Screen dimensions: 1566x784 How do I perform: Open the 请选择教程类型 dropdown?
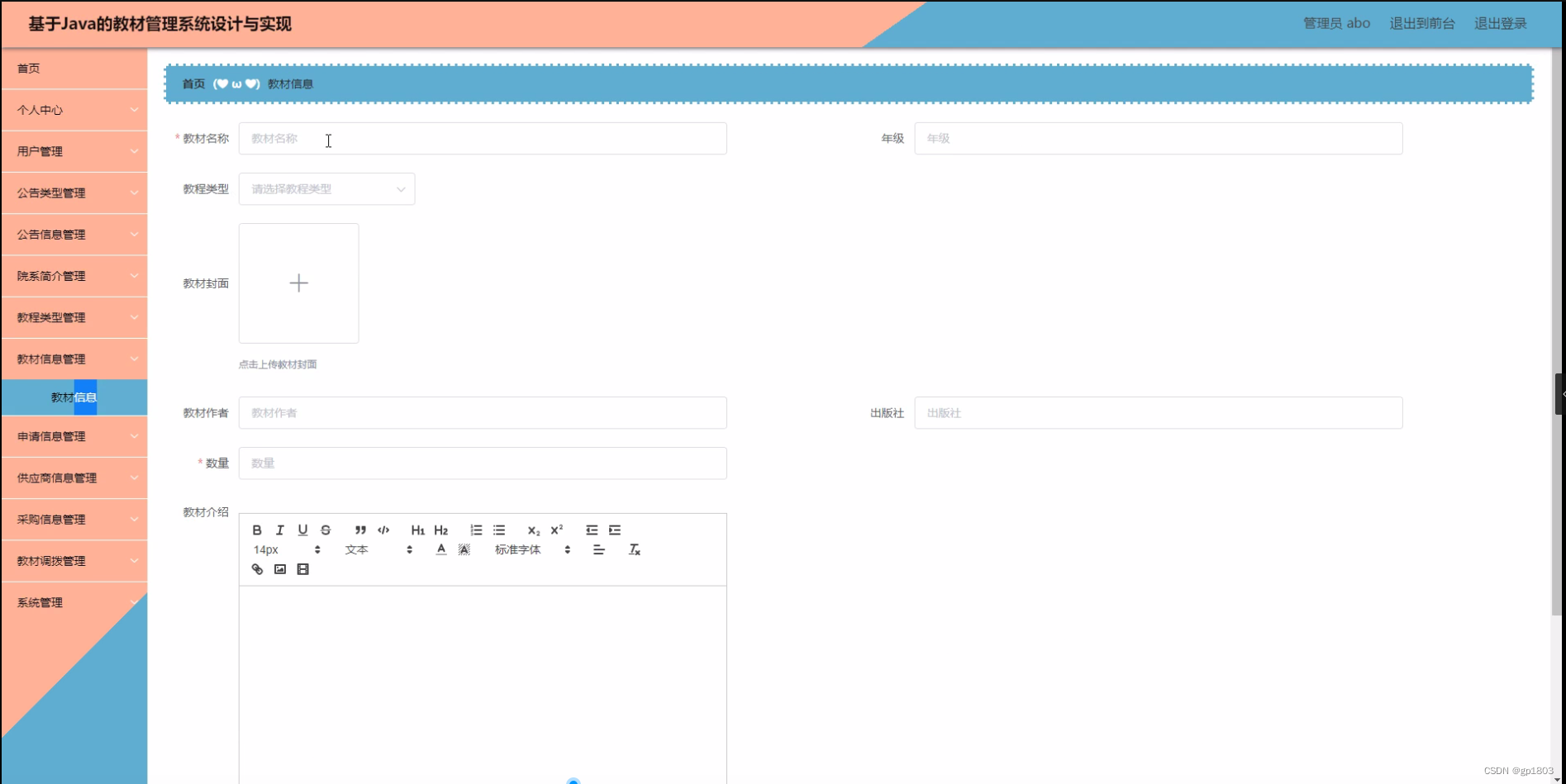326,188
